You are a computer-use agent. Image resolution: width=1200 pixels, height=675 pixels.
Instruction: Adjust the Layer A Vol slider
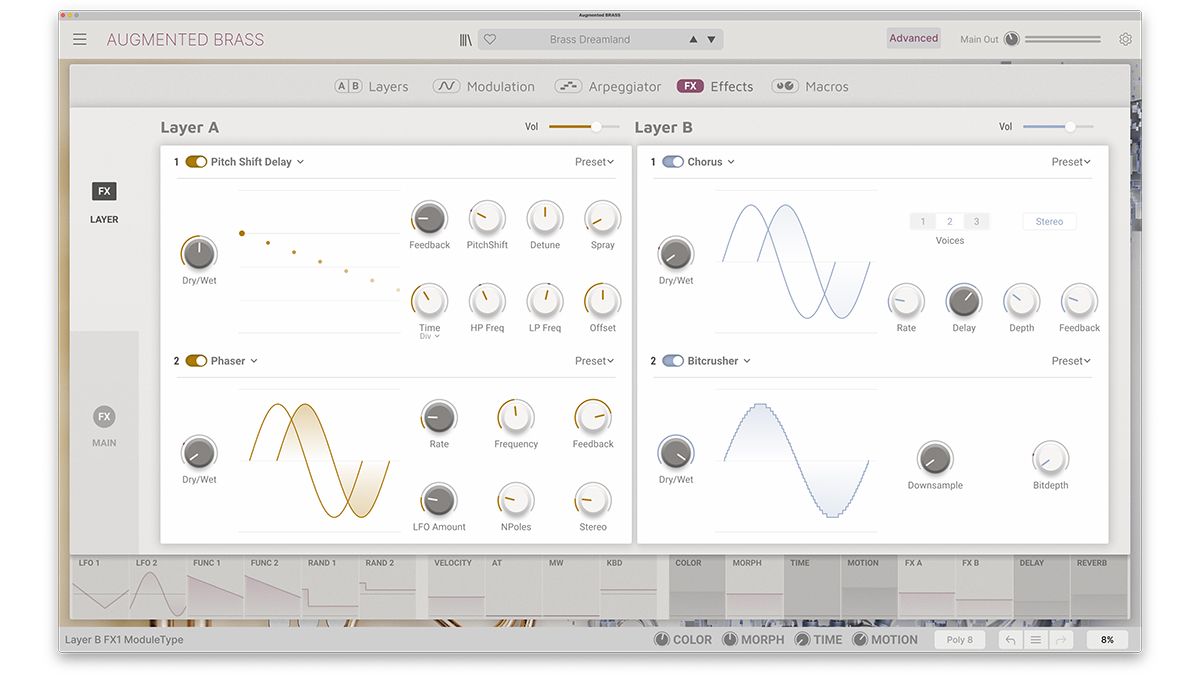pos(584,127)
